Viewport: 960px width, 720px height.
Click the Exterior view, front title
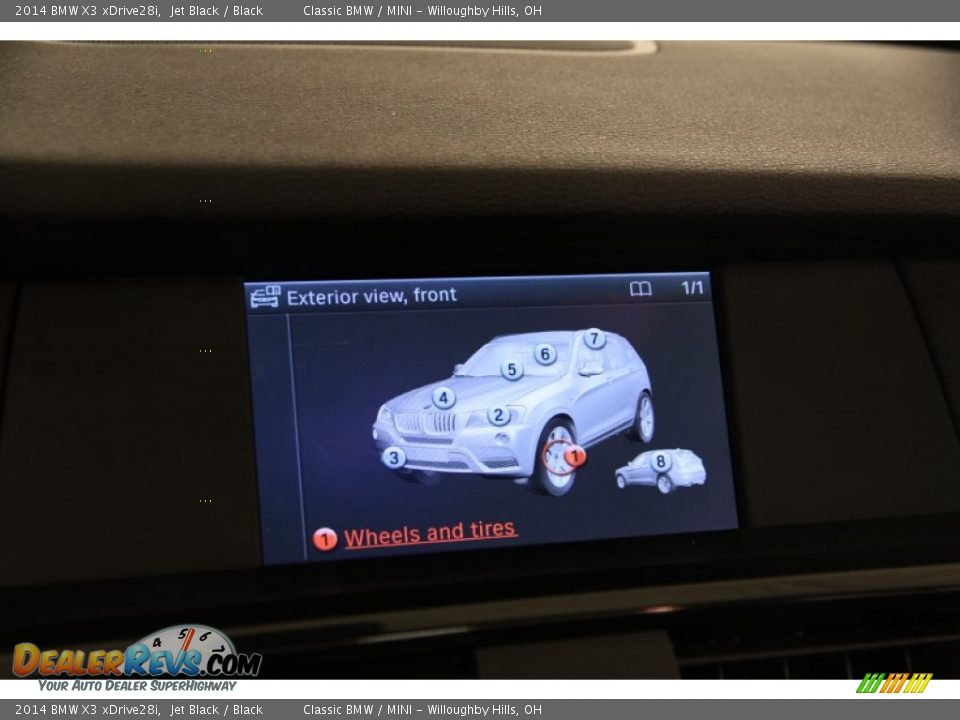click(x=371, y=296)
